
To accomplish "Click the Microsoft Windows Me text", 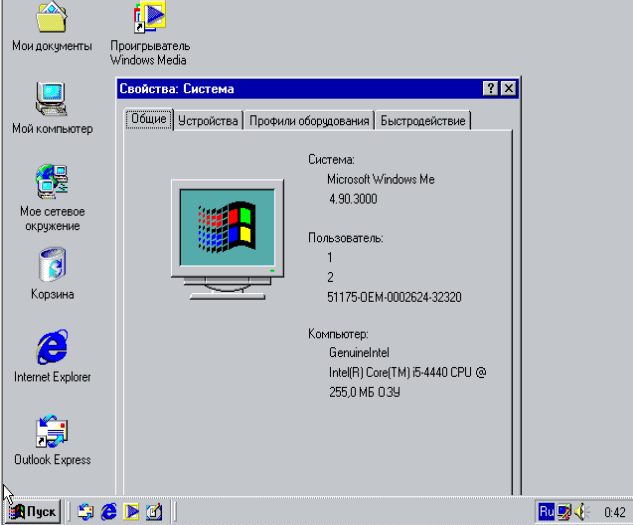I will pos(381,179).
